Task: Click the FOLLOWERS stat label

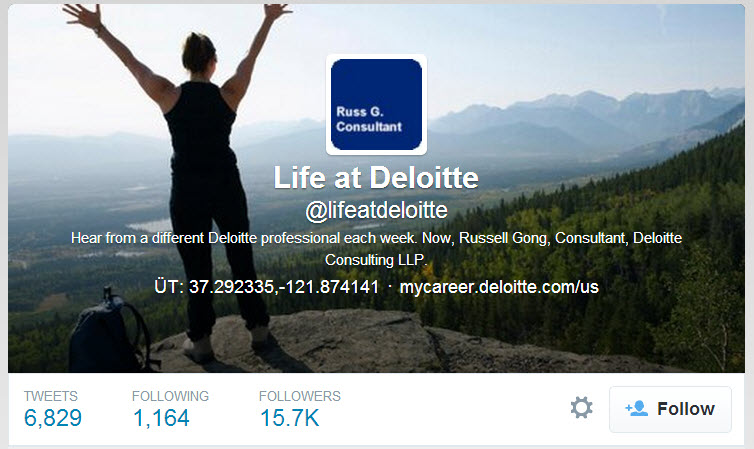Action: [300, 396]
